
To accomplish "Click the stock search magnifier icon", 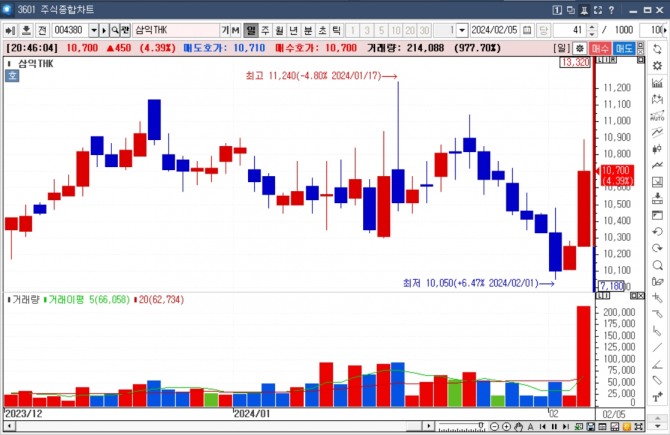I will [115, 30].
